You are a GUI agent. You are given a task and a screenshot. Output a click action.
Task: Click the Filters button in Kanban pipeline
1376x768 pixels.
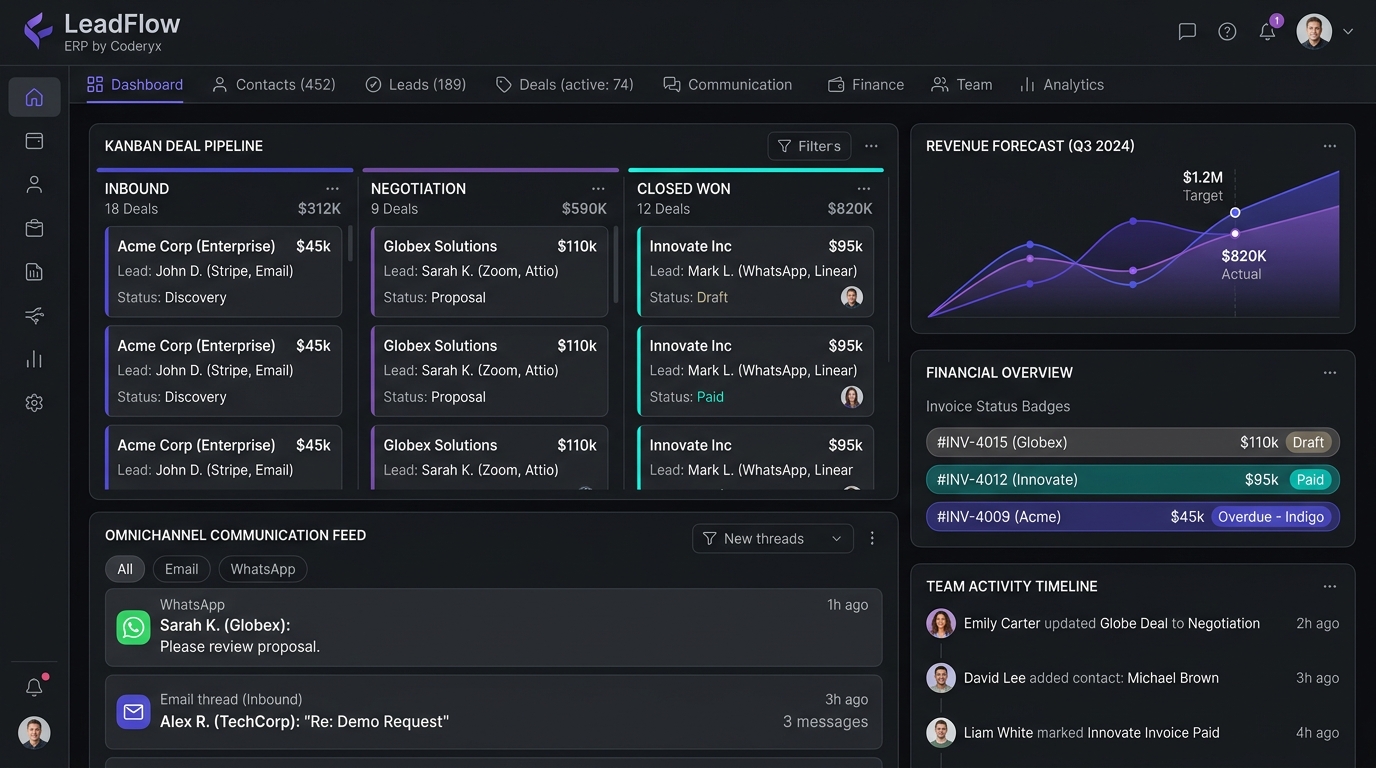[810, 146]
